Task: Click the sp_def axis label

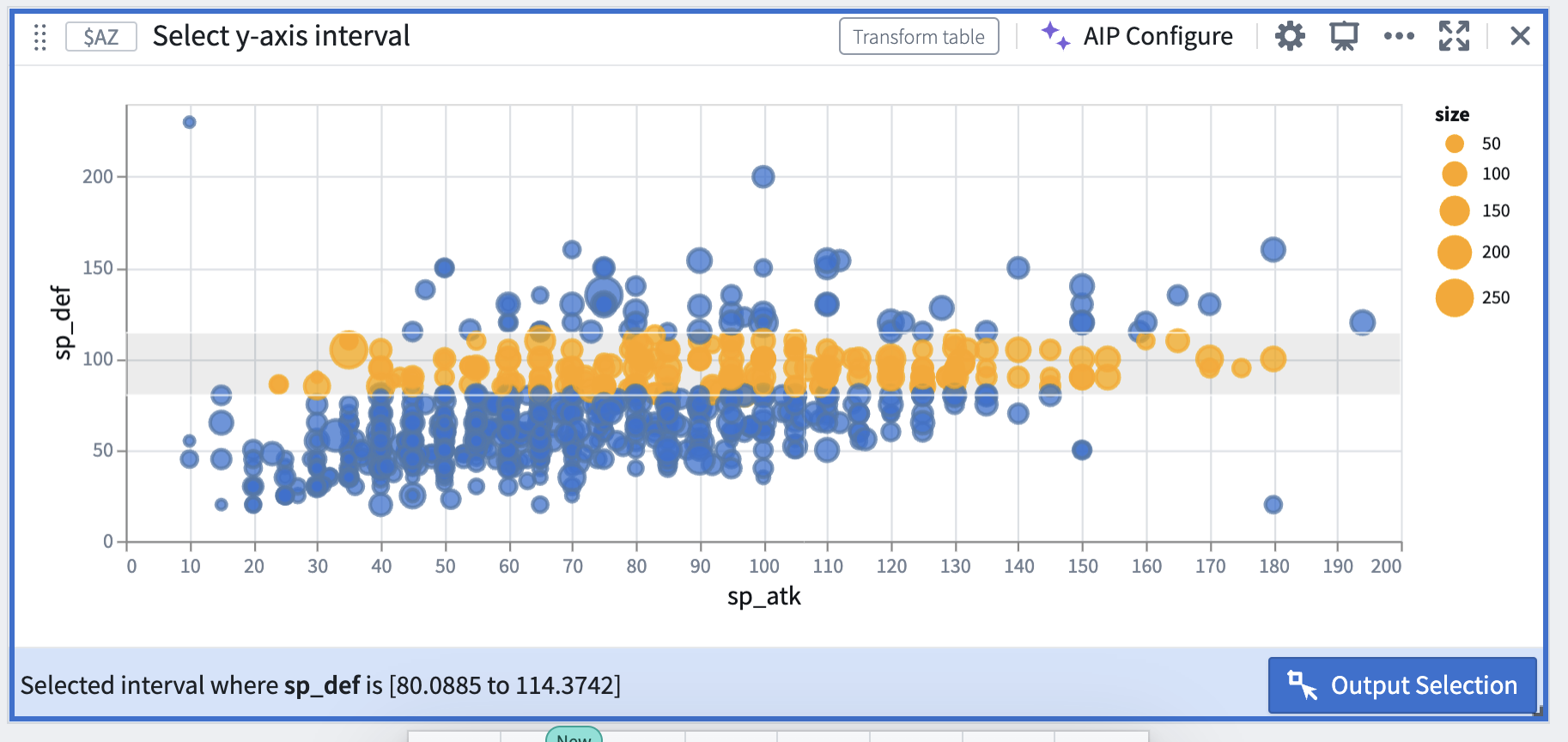Action: [62, 322]
